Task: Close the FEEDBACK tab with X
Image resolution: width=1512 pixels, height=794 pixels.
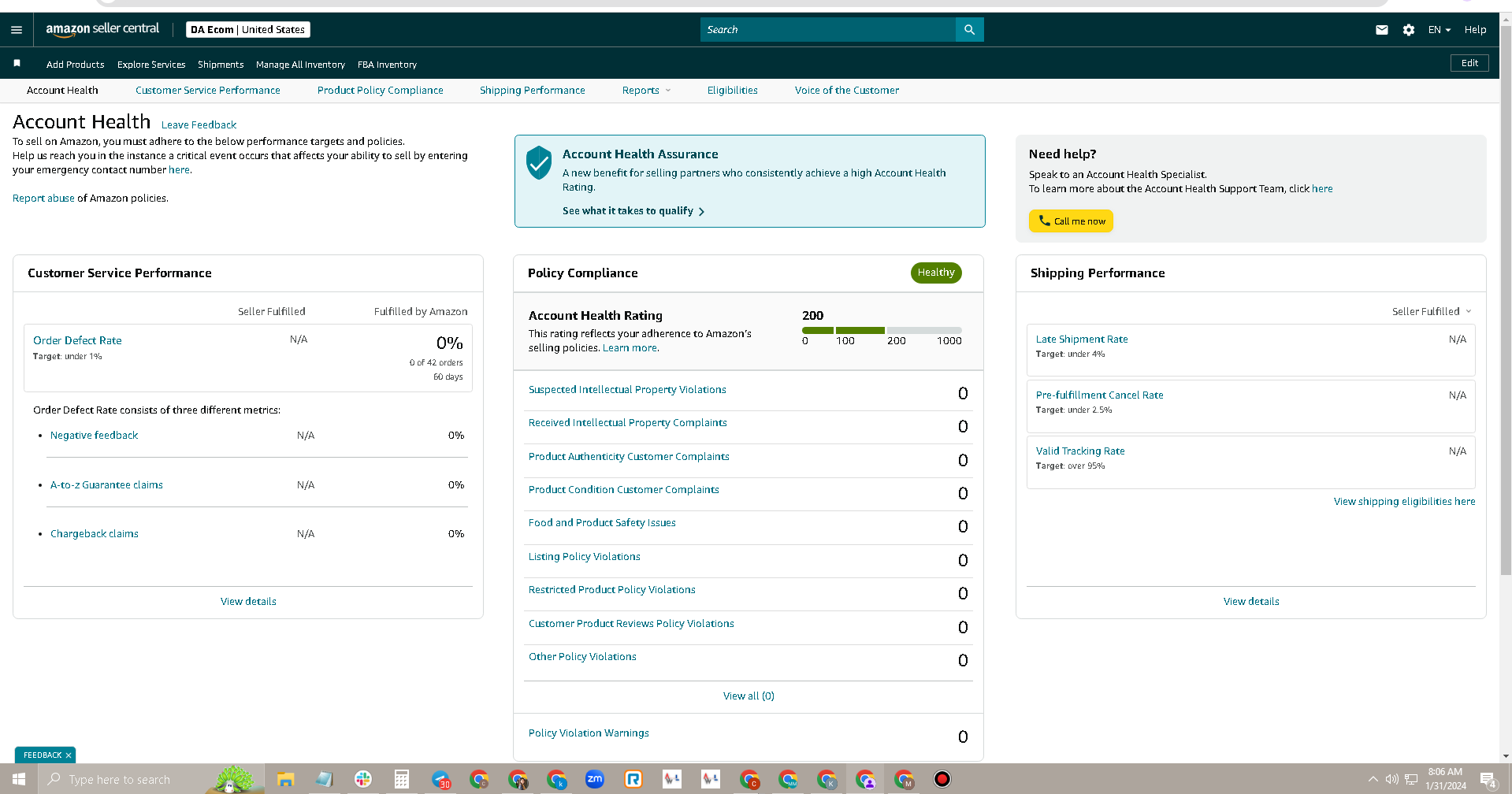Action: pos(69,755)
